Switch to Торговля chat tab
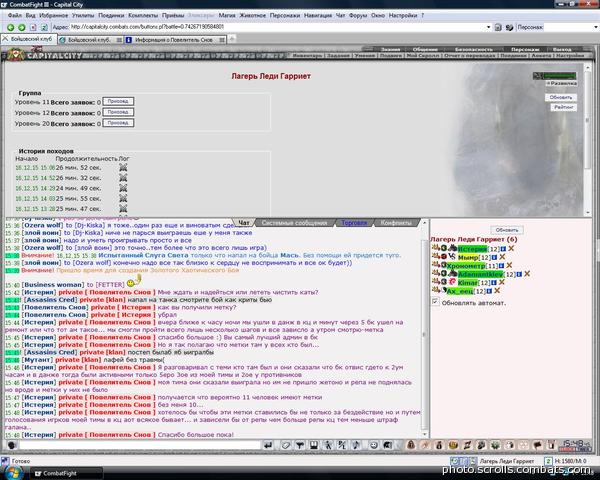The width and height of the screenshot is (600, 480). [354, 223]
